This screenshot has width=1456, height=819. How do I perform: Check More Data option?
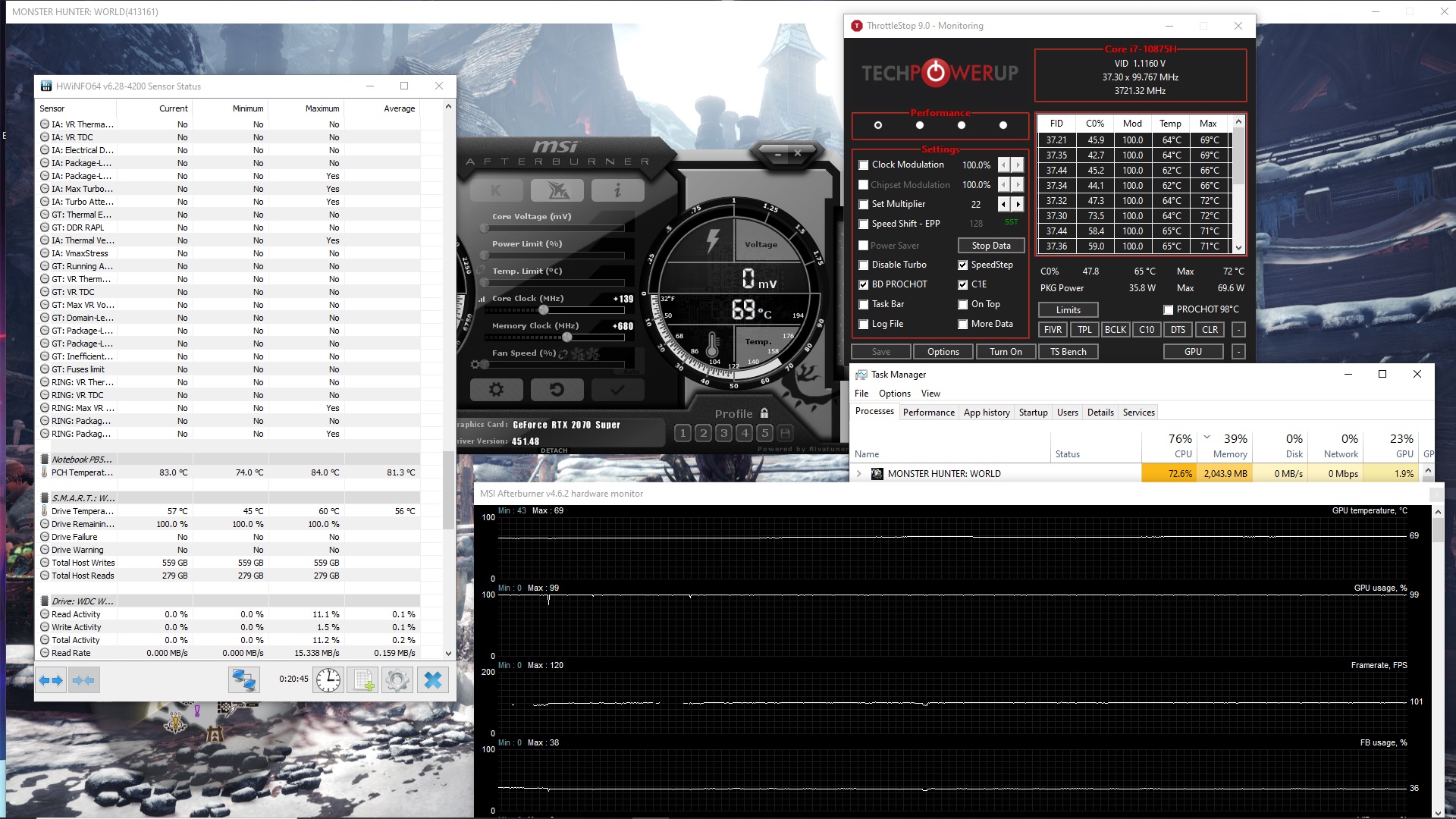[962, 324]
